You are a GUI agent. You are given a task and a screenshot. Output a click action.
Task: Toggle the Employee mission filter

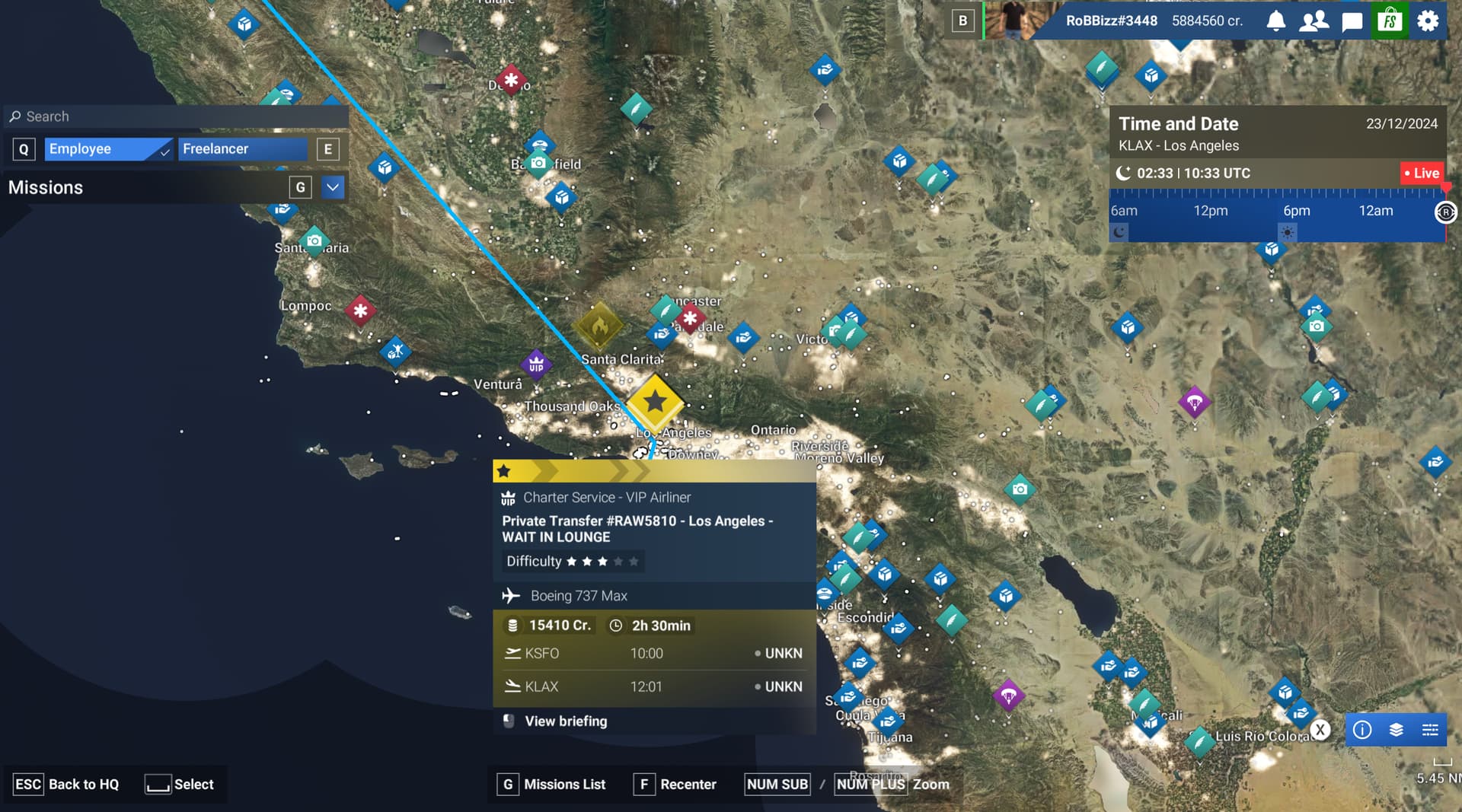click(108, 149)
